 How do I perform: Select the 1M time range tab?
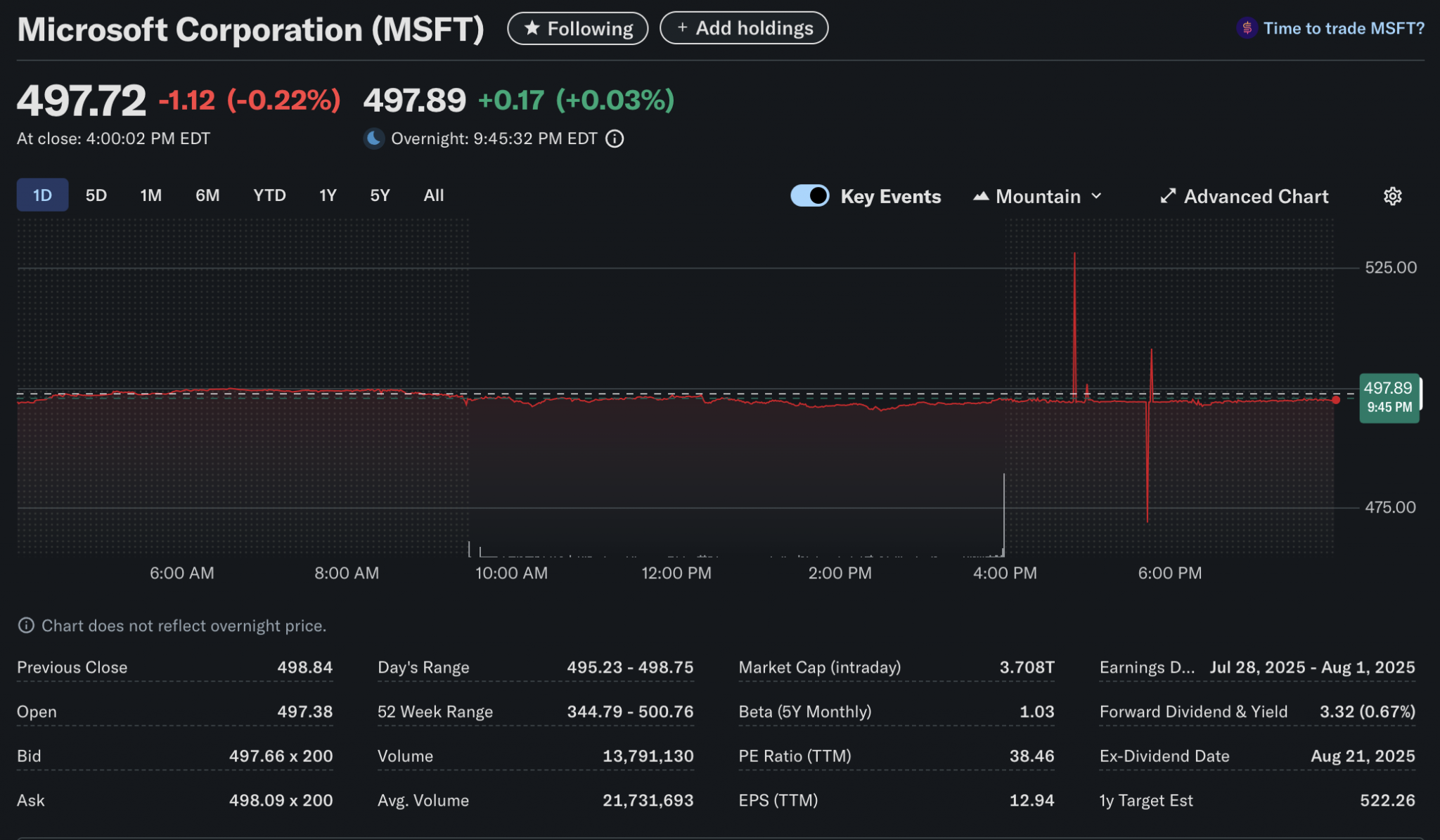click(150, 195)
